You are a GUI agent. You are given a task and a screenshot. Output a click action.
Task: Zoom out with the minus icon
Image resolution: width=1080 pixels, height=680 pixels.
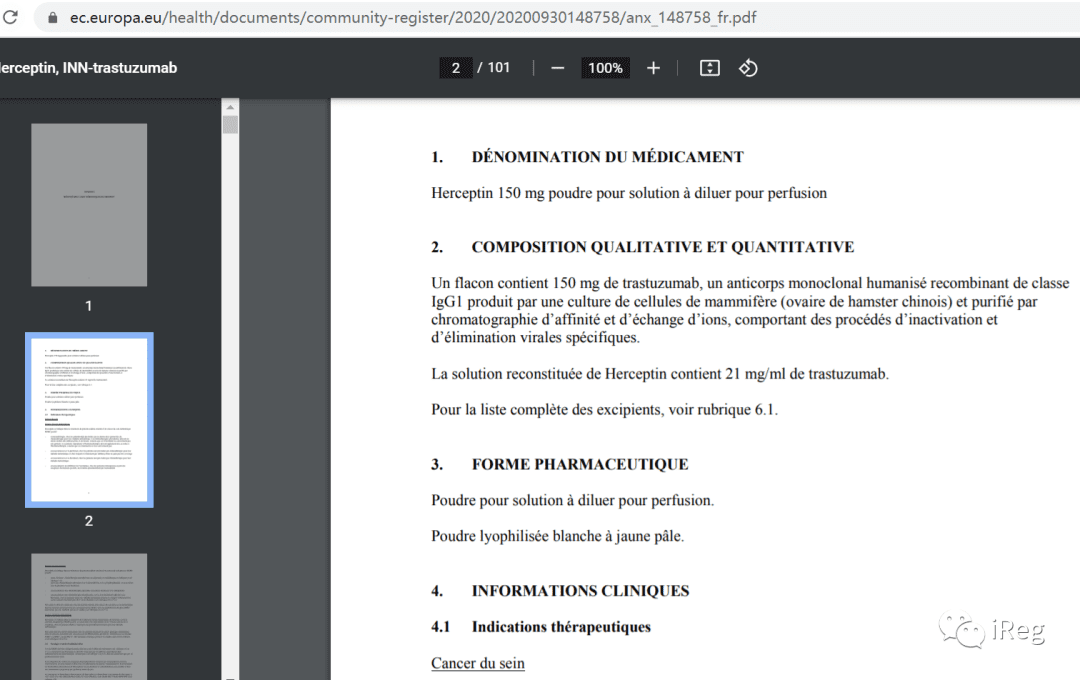tap(558, 68)
